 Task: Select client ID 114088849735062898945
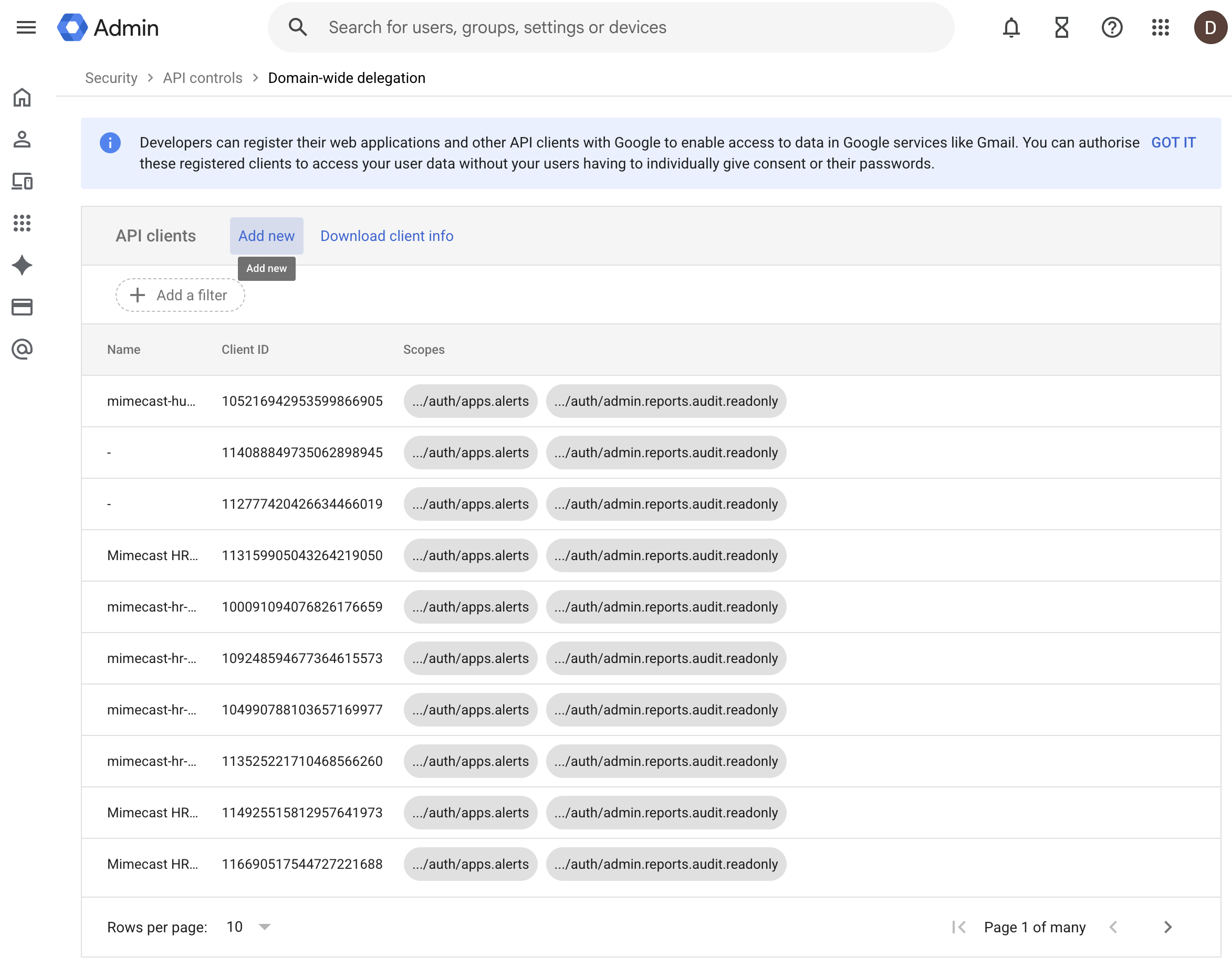pos(302,453)
